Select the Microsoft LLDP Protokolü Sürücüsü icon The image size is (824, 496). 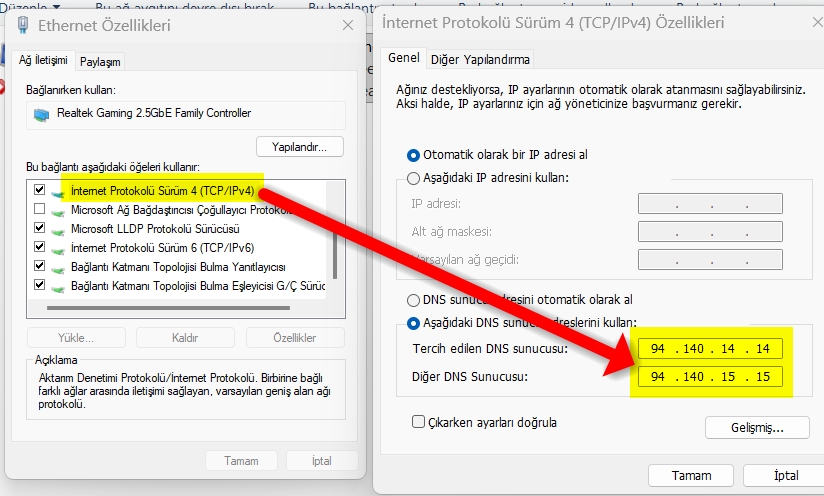click(57, 231)
